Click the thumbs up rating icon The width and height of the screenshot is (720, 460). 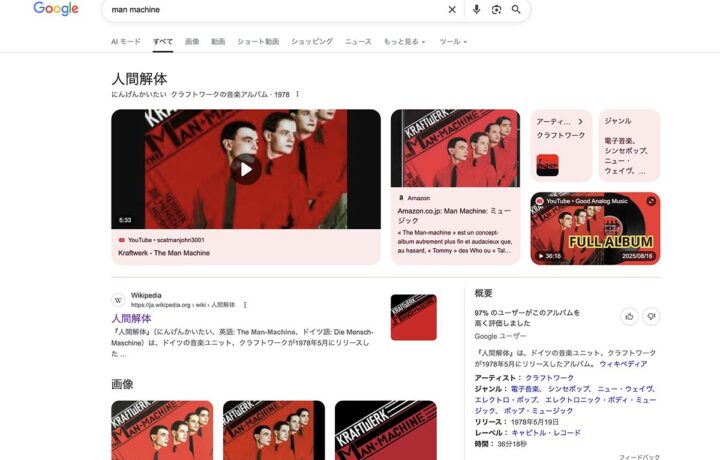[x=629, y=316]
